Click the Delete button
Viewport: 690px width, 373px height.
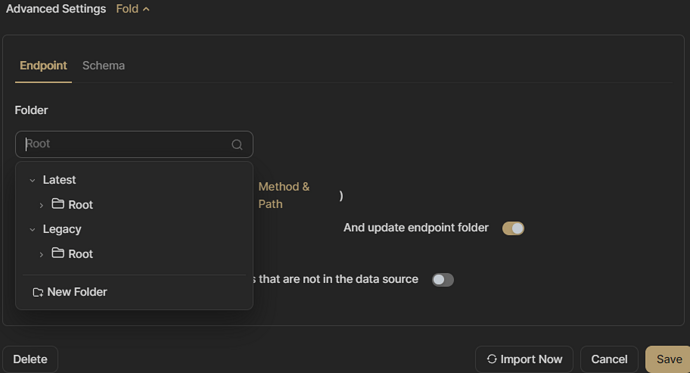(x=30, y=359)
